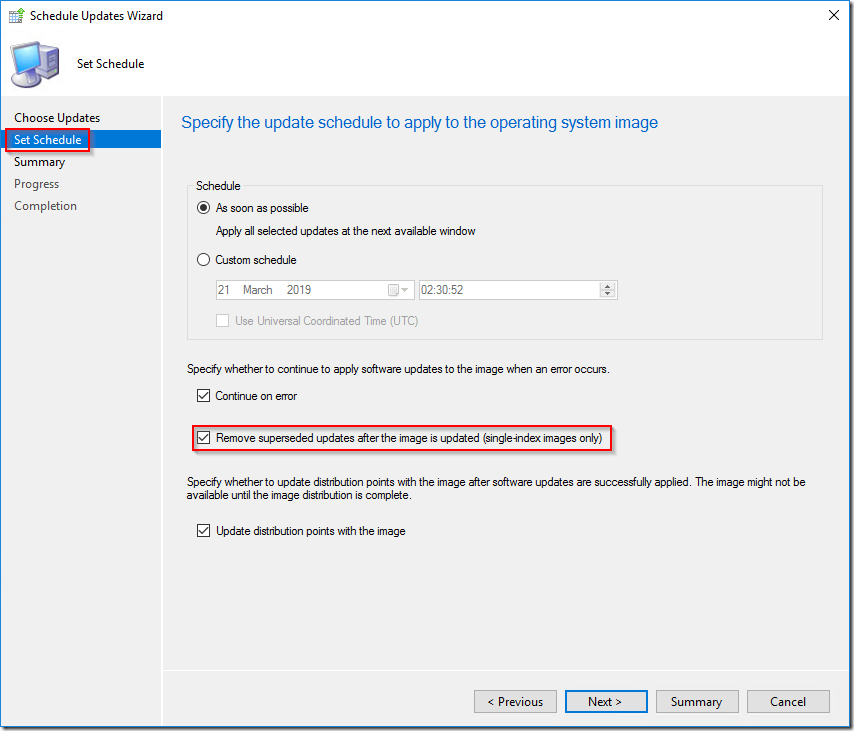
Task: Open the date picker calendar dropdown
Action: click(399, 290)
